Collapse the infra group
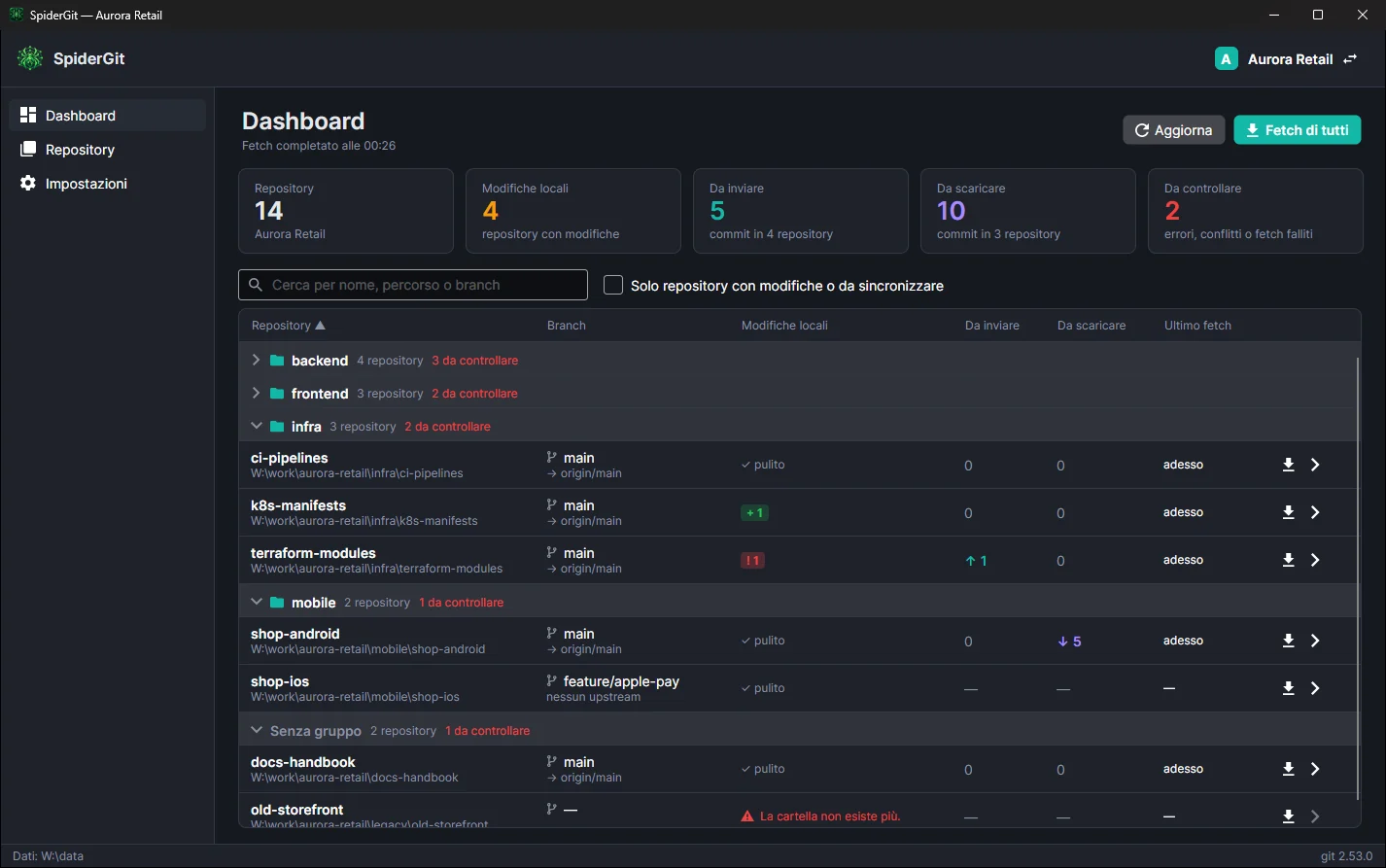 pos(256,426)
